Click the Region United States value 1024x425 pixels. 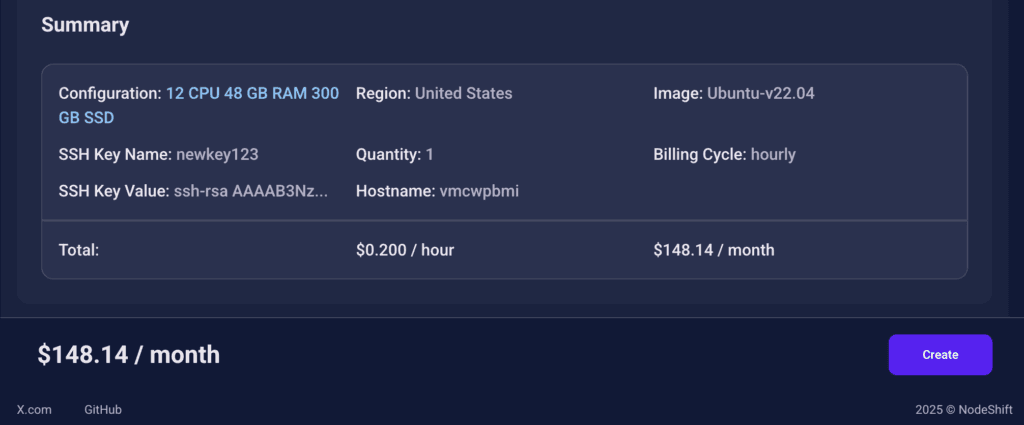464,93
